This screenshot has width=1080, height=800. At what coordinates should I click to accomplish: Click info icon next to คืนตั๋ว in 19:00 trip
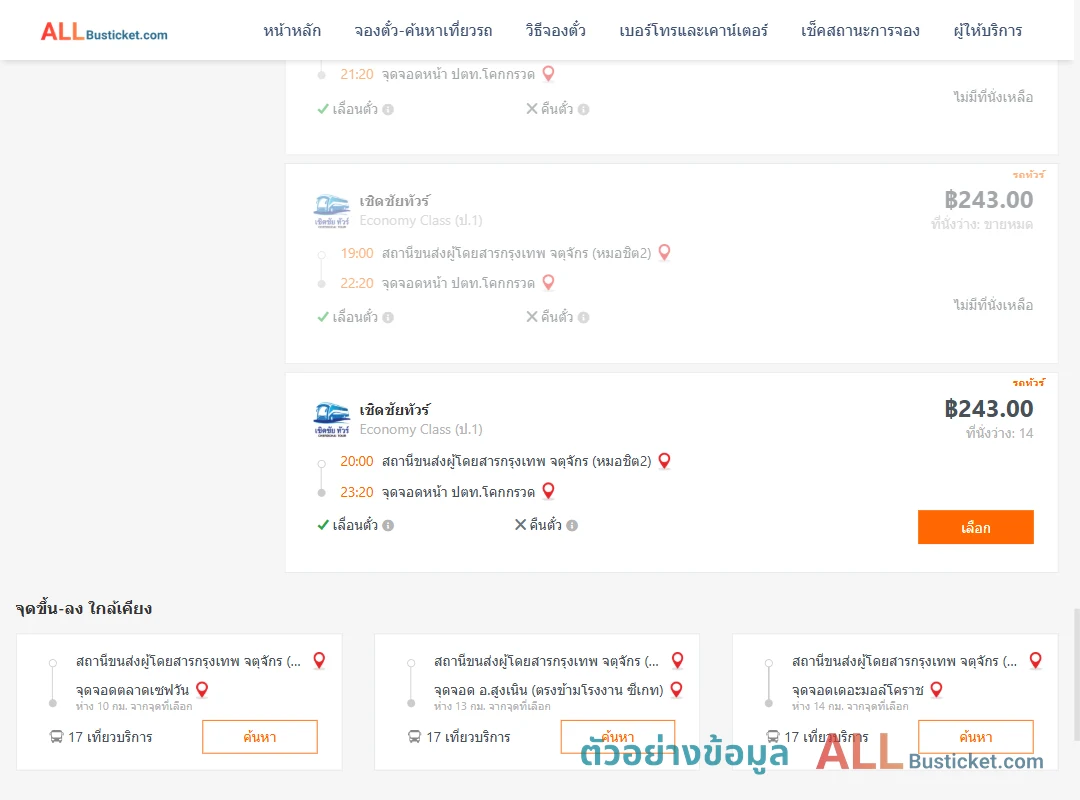click(583, 317)
